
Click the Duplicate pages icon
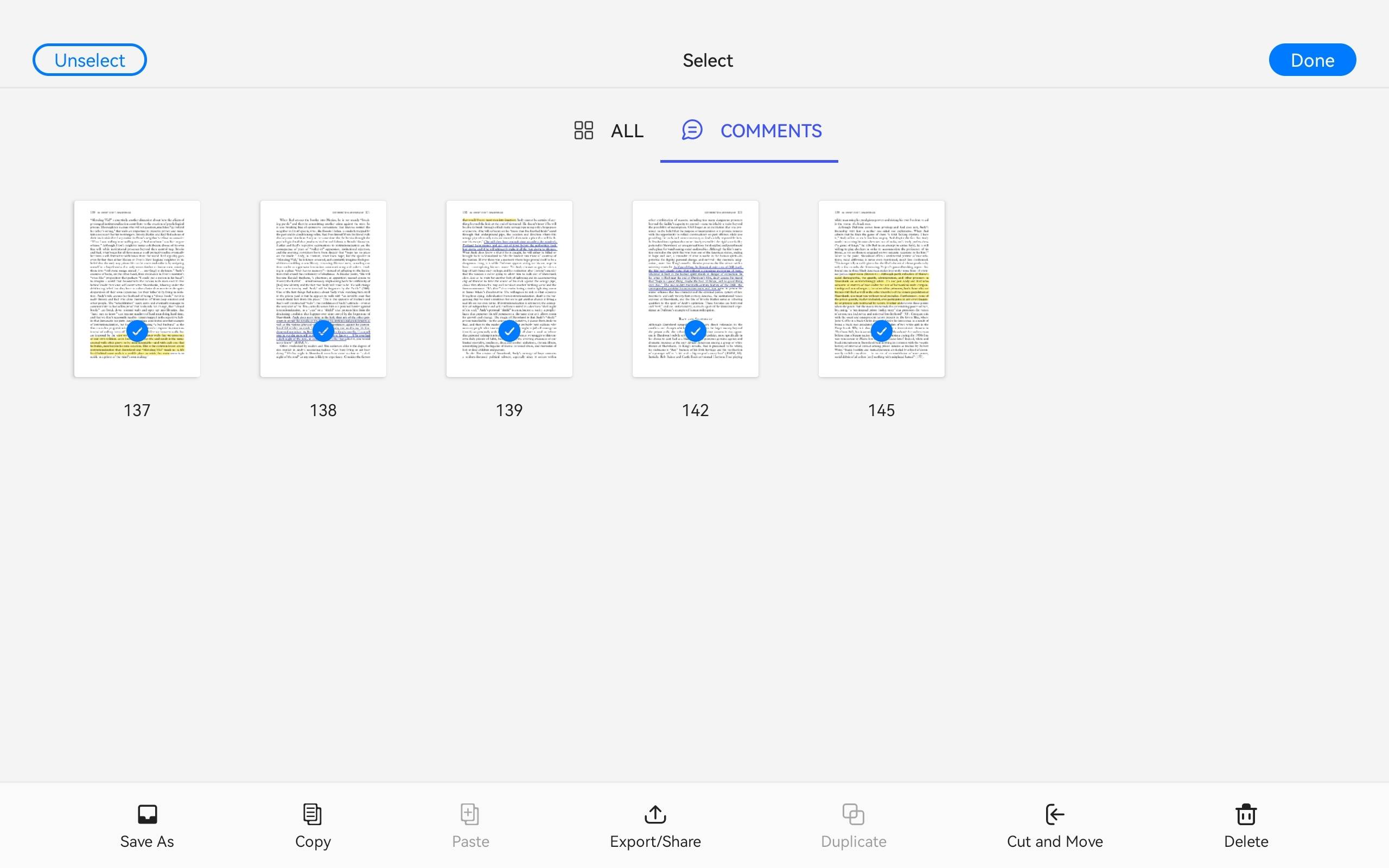pos(853,813)
